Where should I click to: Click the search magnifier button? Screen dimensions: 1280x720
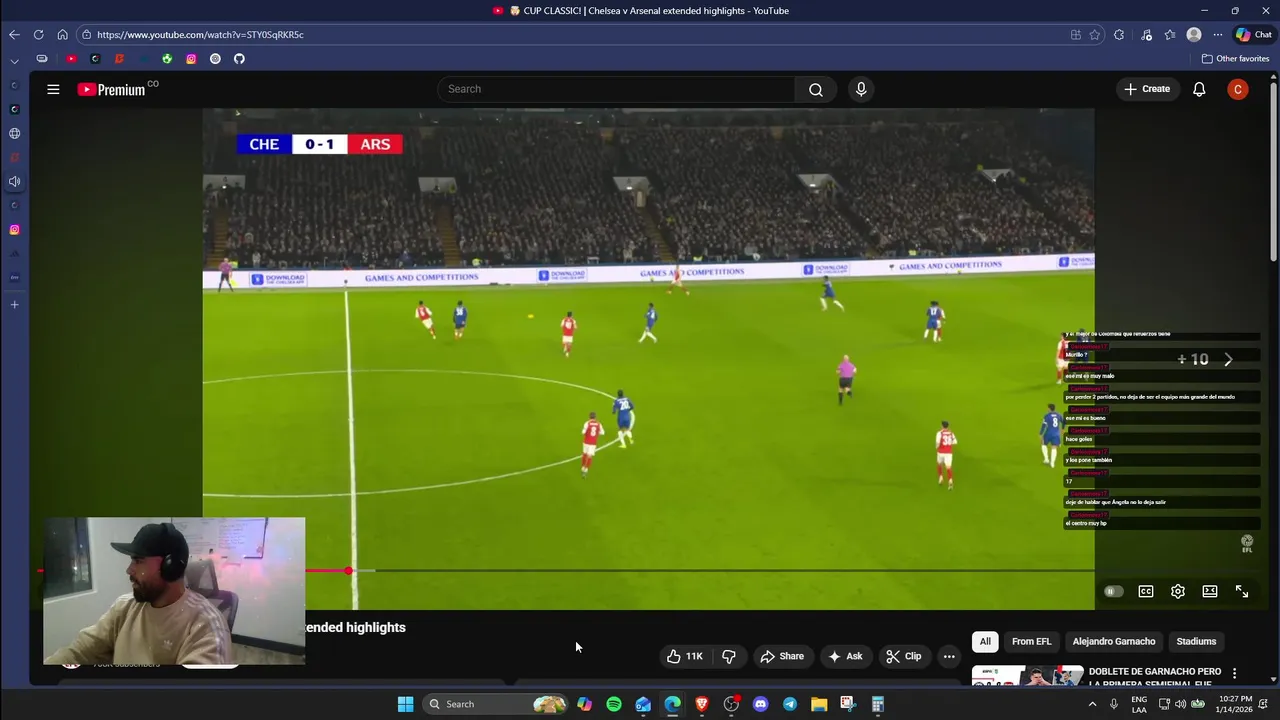point(816,89)
